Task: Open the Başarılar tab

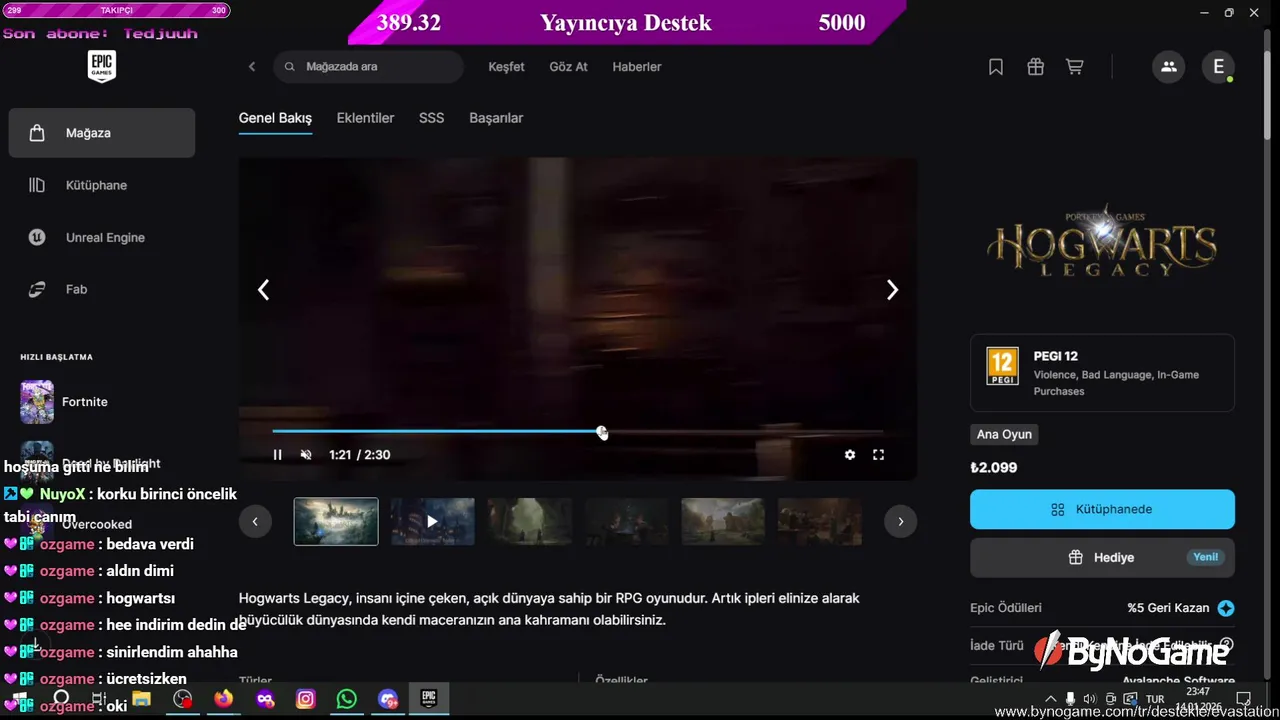Action: [x=496, y=118]
